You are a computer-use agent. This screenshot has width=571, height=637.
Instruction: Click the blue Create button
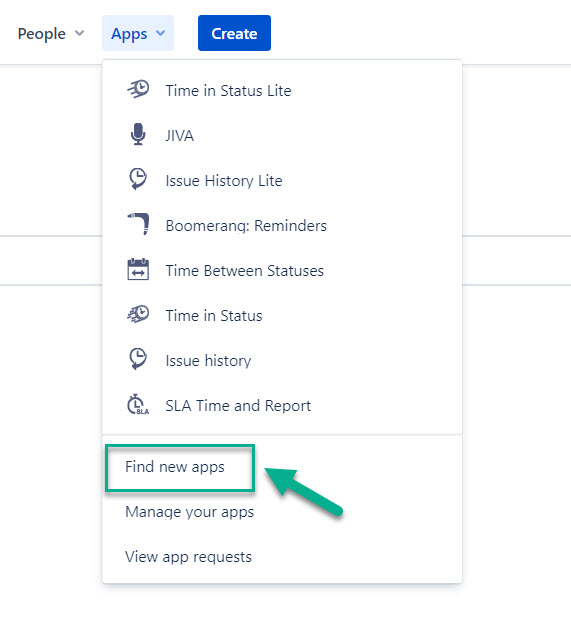coord(234,33)
